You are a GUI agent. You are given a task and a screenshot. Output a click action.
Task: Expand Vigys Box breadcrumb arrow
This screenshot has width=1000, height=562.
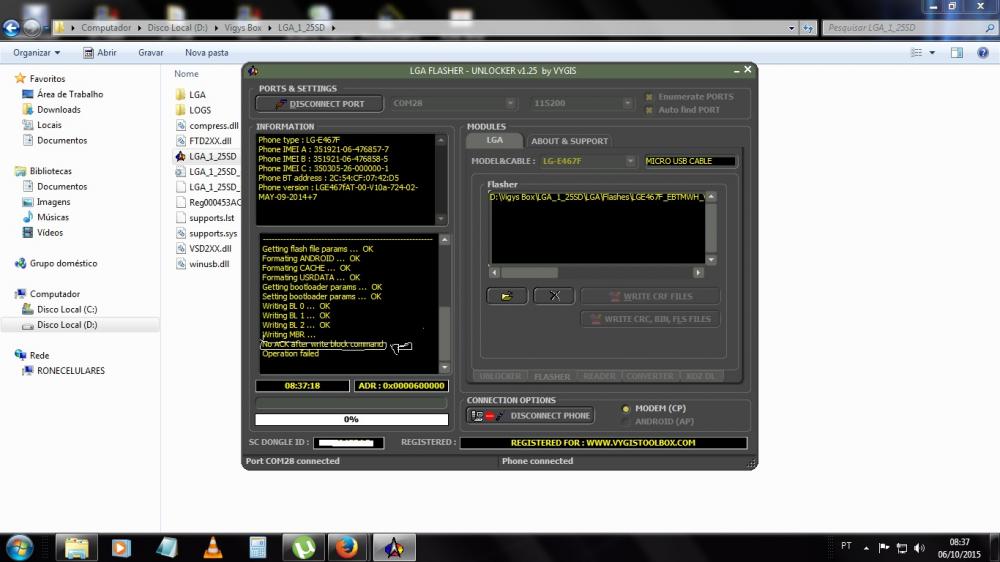[x=270, y=28]
